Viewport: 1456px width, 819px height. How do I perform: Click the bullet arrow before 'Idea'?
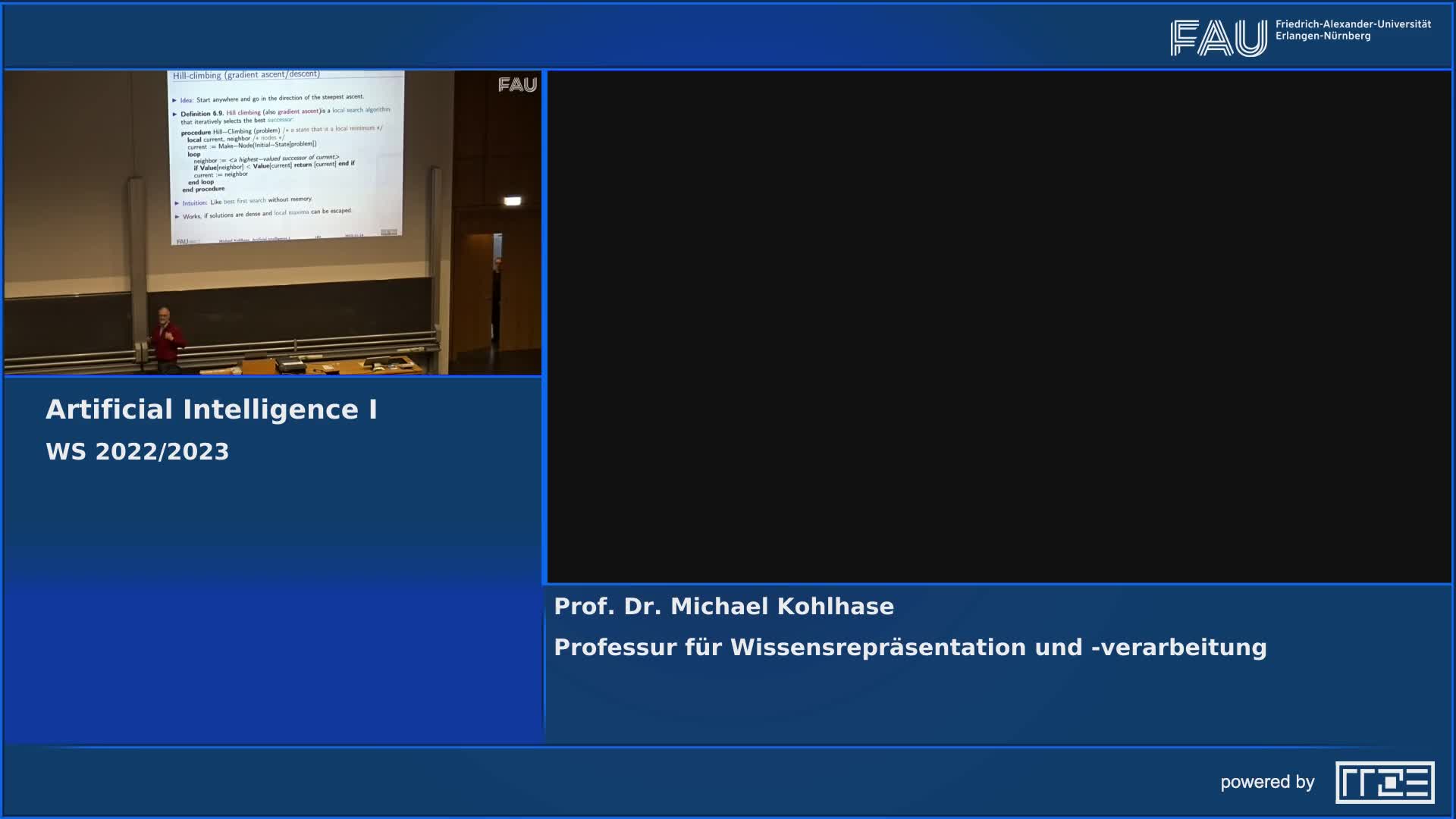point(174,100)
